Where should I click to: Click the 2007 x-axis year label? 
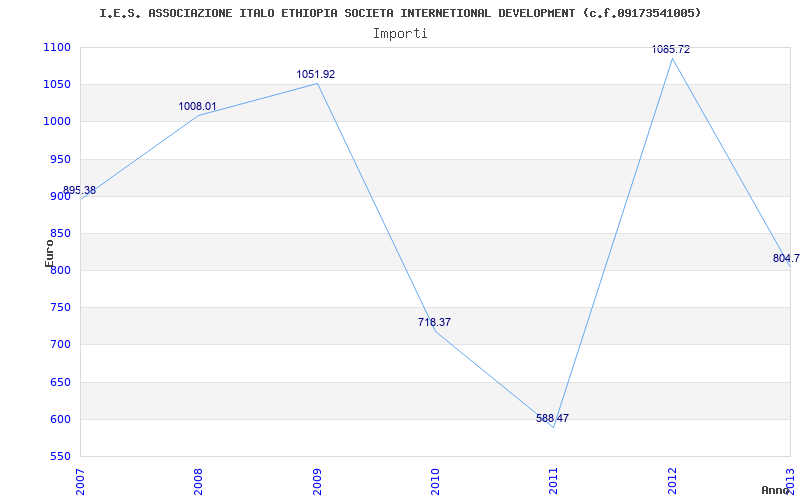[x=80, y=481]
